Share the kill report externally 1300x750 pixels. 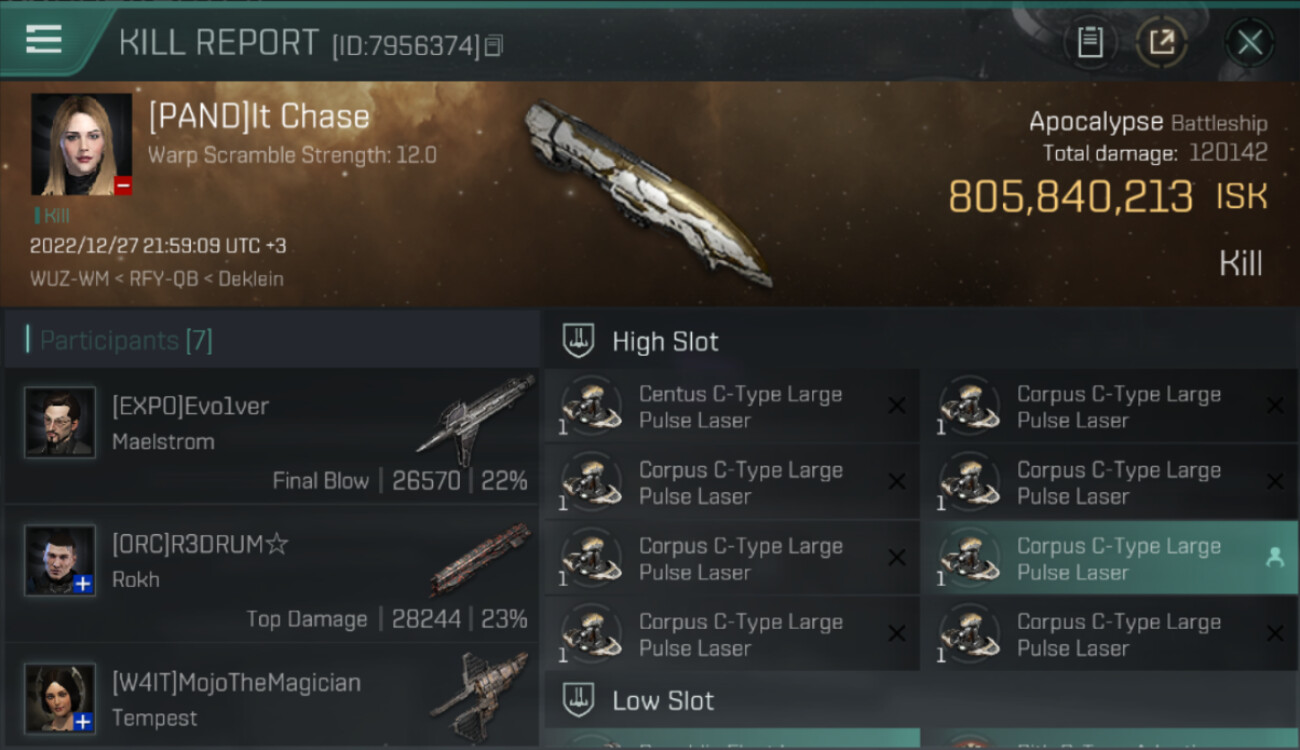coord(1161,42)
